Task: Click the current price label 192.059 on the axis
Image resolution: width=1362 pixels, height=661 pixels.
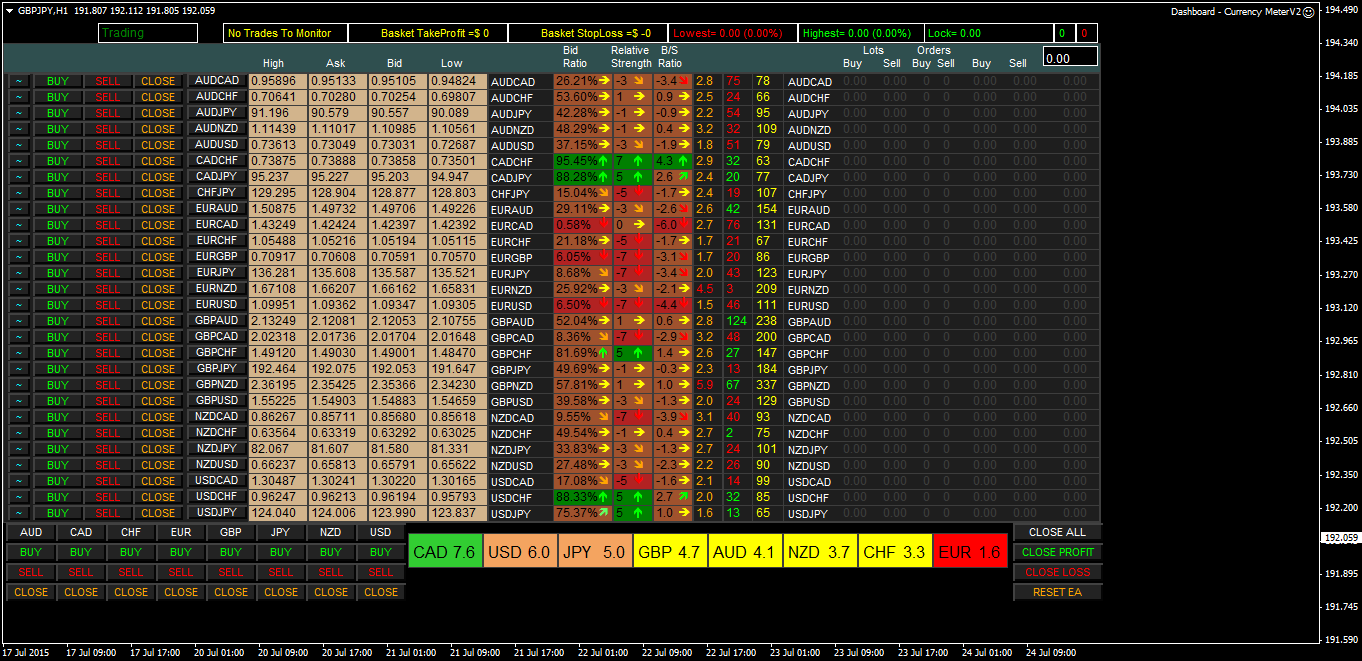Action: pos(1342,538)
